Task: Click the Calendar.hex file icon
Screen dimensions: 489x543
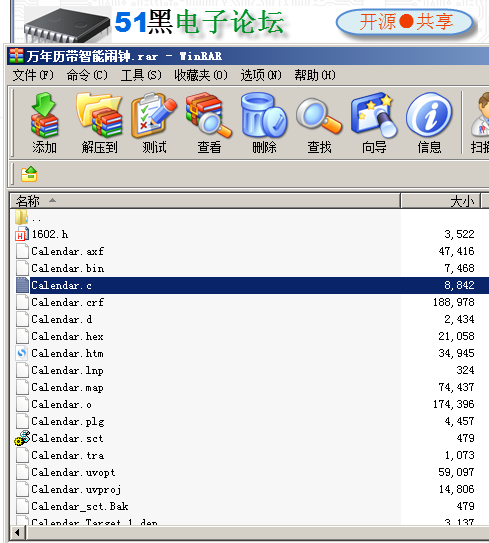Action: [x=23, y=336]
